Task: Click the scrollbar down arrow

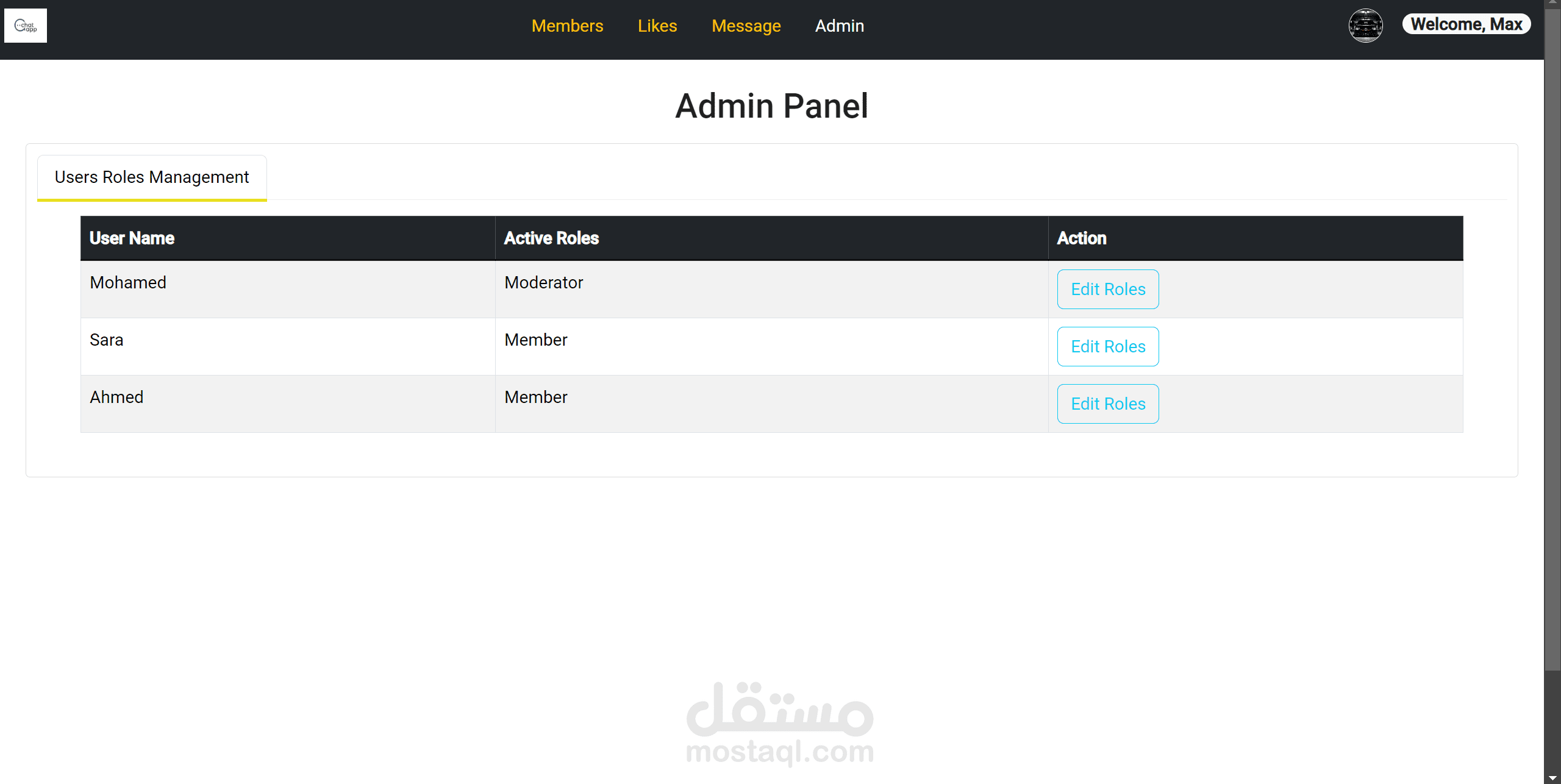Action: pos(1552,779)
